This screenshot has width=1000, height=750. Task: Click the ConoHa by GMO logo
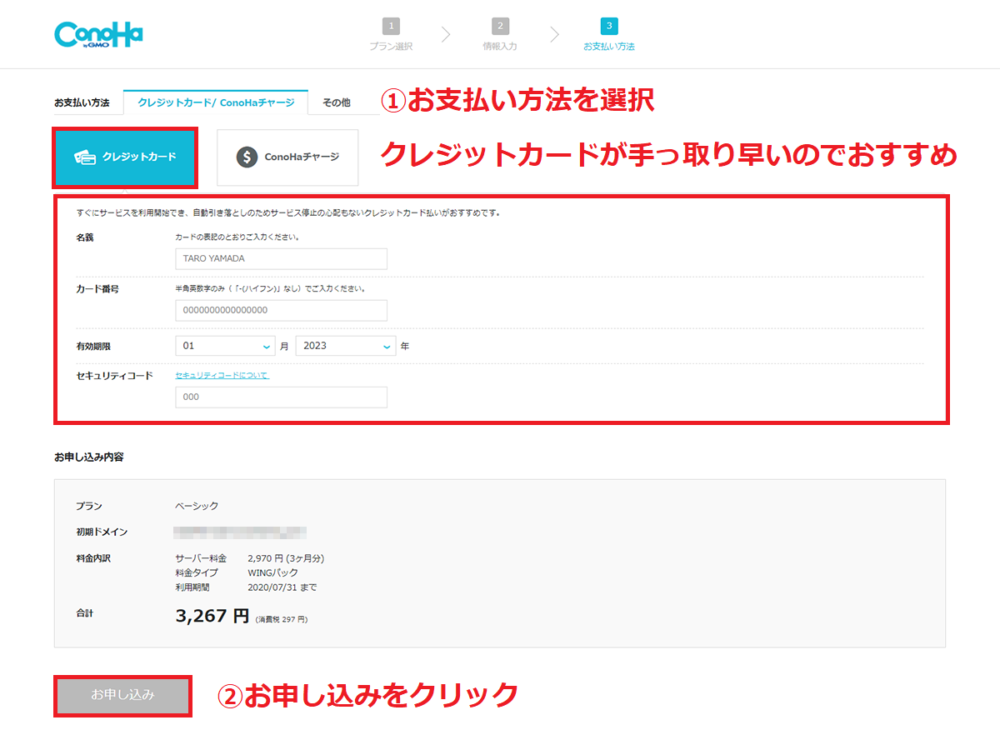point(99,35)
